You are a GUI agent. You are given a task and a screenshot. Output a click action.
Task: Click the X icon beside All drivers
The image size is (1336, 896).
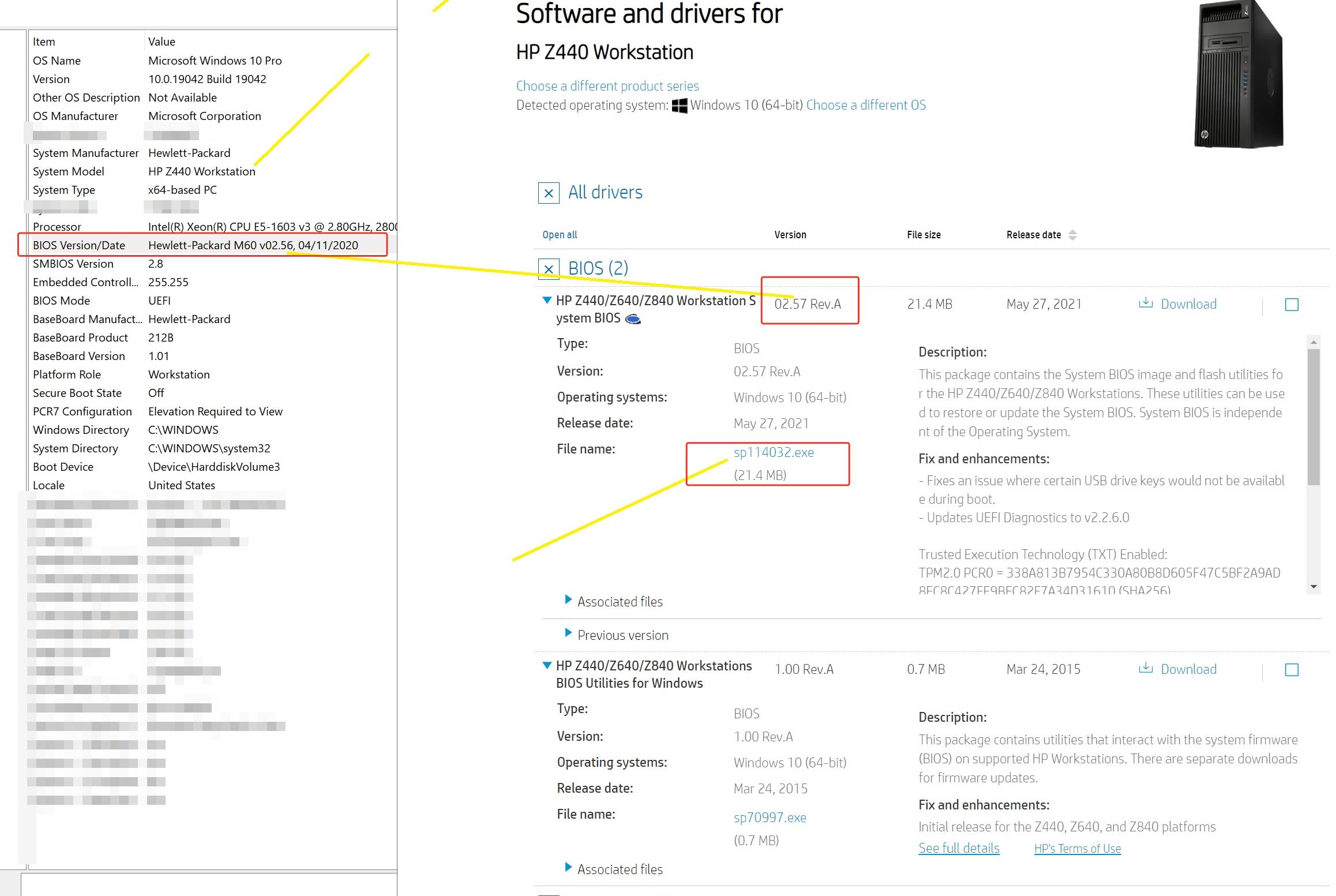[x=549, y=193]
